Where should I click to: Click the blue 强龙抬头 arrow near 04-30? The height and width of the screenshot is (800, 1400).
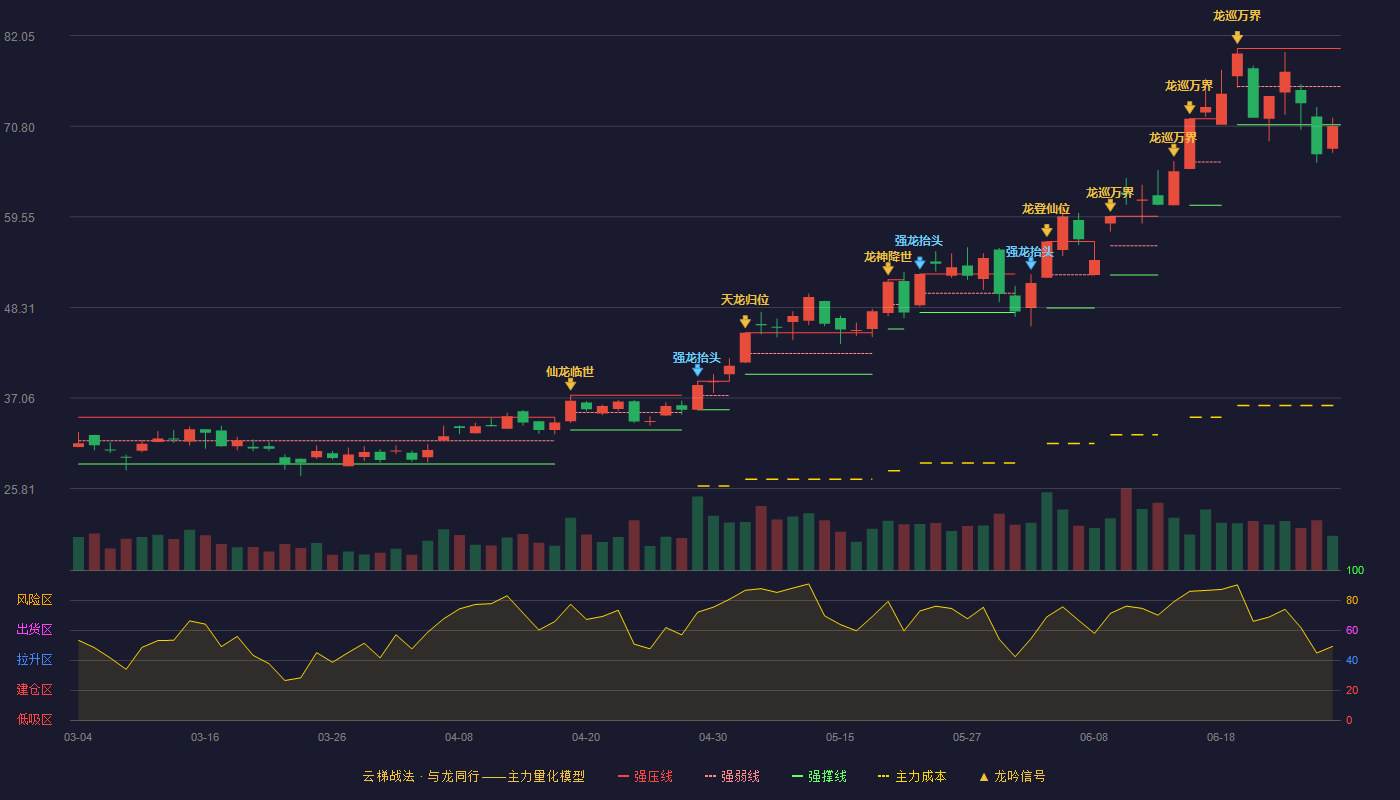click(x=697, y=370)
